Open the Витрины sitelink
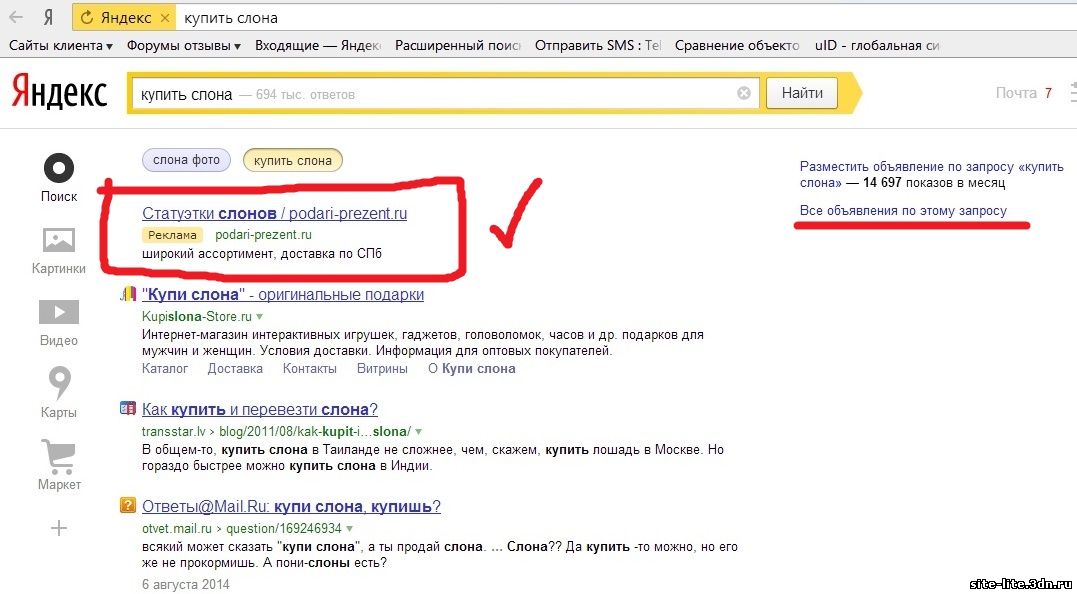1077x594 pixels. click(x=383, y=369)
